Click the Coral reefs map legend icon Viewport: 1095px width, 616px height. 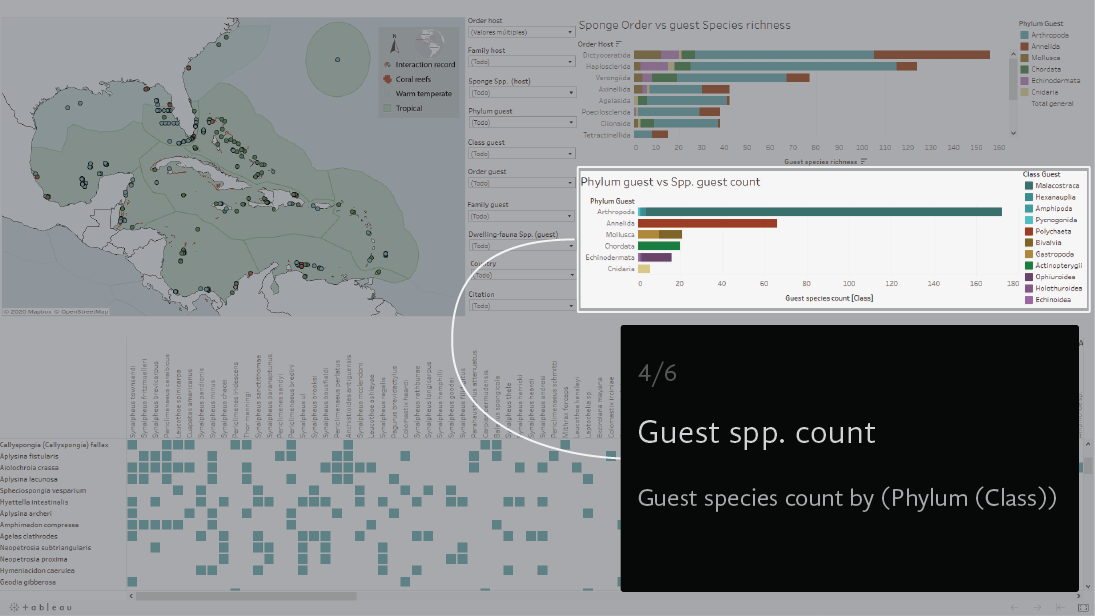coord(387,78)
